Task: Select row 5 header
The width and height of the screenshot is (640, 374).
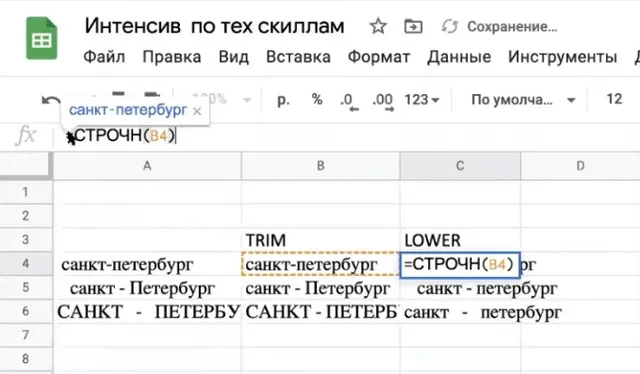Action: [x=26, y=287]
